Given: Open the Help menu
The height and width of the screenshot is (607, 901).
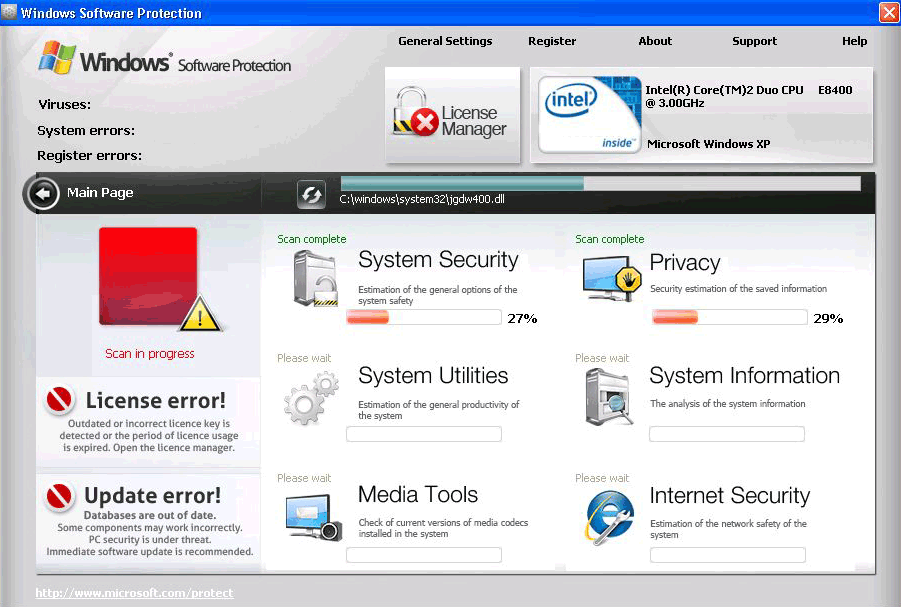Looking at the screenshot, I should pos(854,41).
